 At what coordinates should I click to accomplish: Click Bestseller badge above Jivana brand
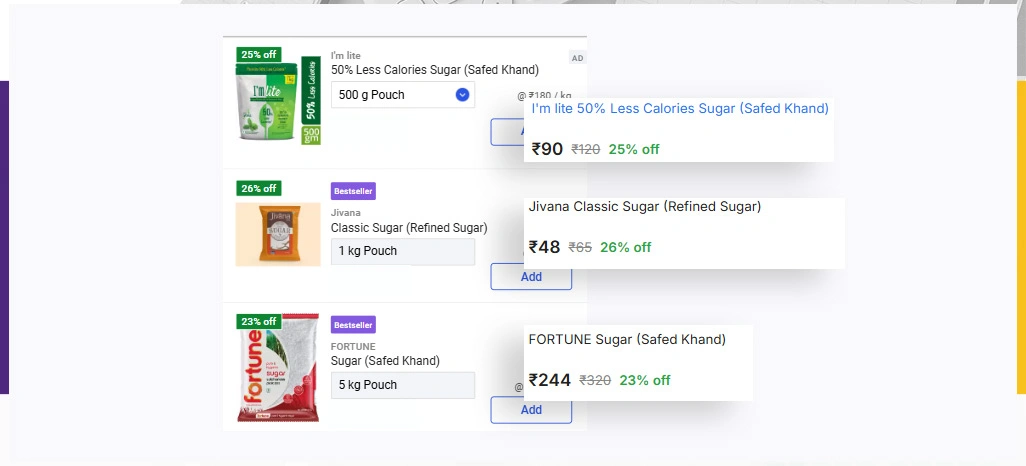(x=353, y=191)
